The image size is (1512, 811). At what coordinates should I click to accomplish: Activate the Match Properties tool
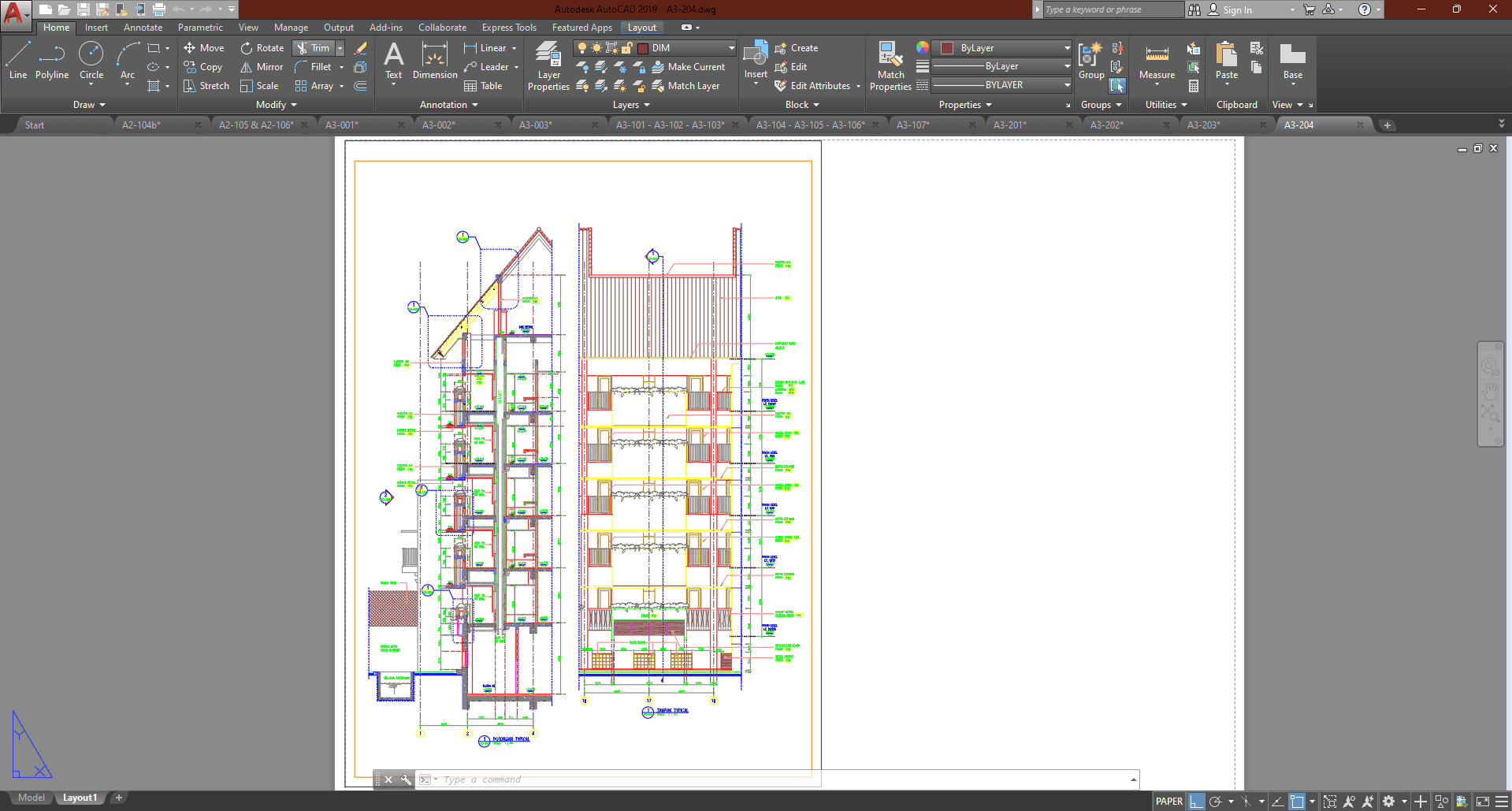890,66
